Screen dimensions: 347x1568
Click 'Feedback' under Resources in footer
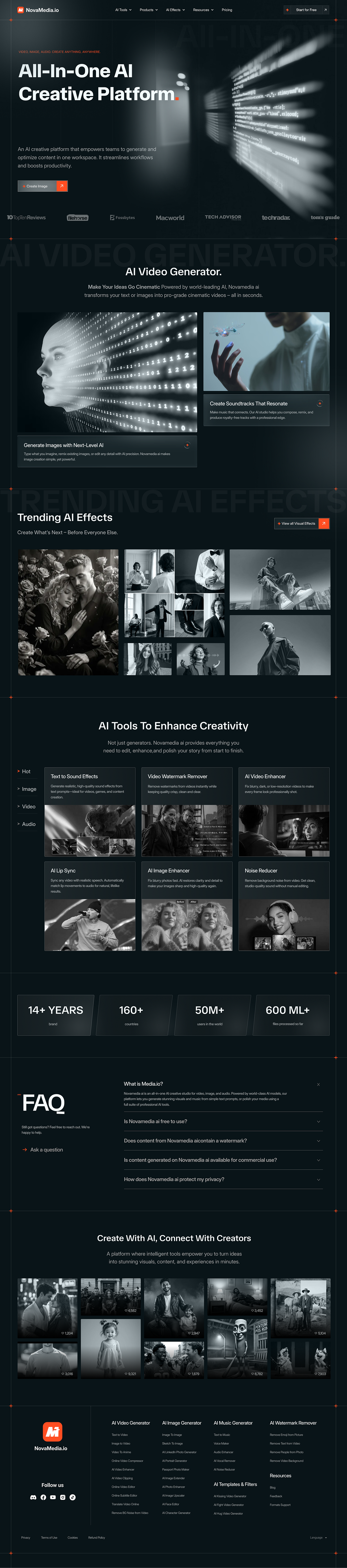click(x=276, y=1496)
